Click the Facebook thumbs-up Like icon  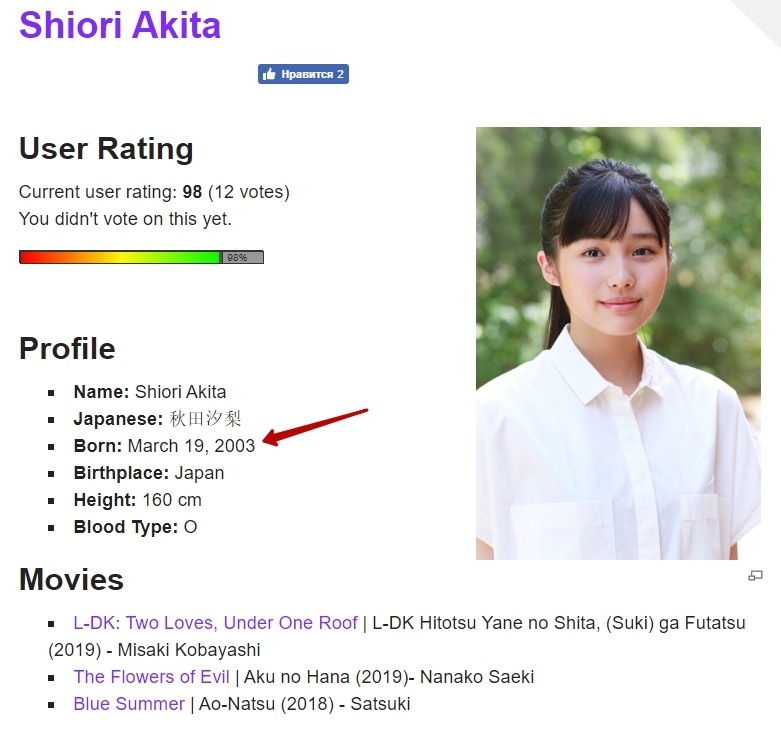(269, 74)
